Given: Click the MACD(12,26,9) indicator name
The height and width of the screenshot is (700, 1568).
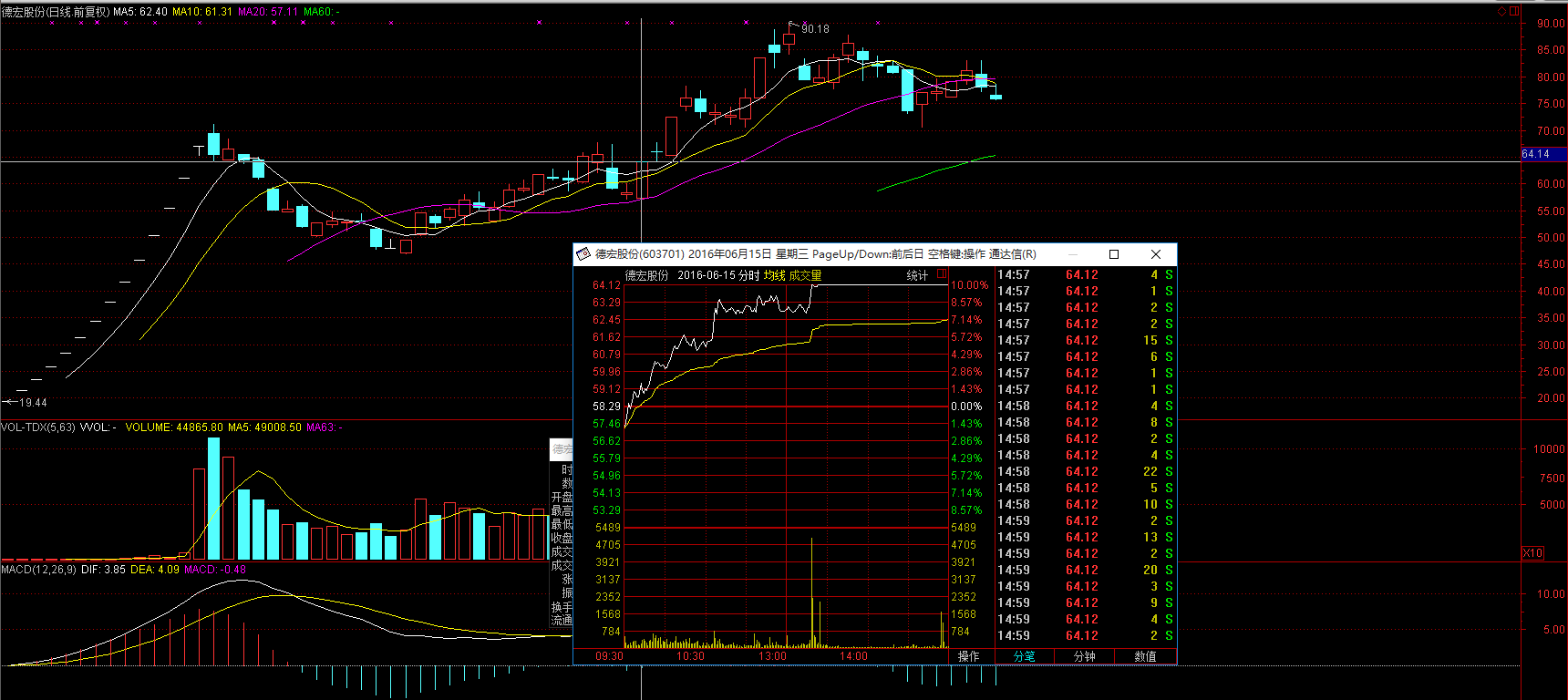Looking at the screenshot, I should click(x=39, y=570).
